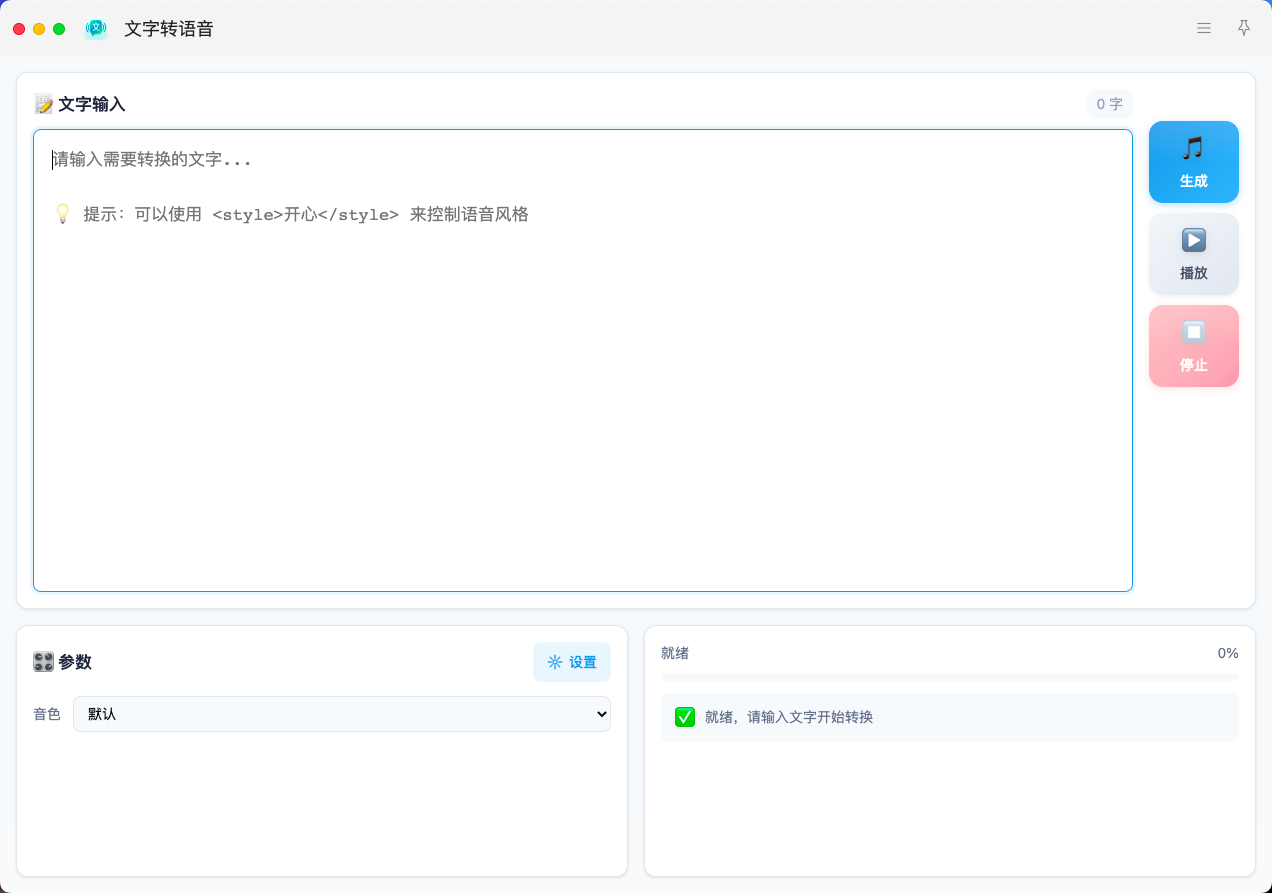Click the 音色 label text
The height and width of the screenshot is (893, 1272).
(x=47, y=714)
